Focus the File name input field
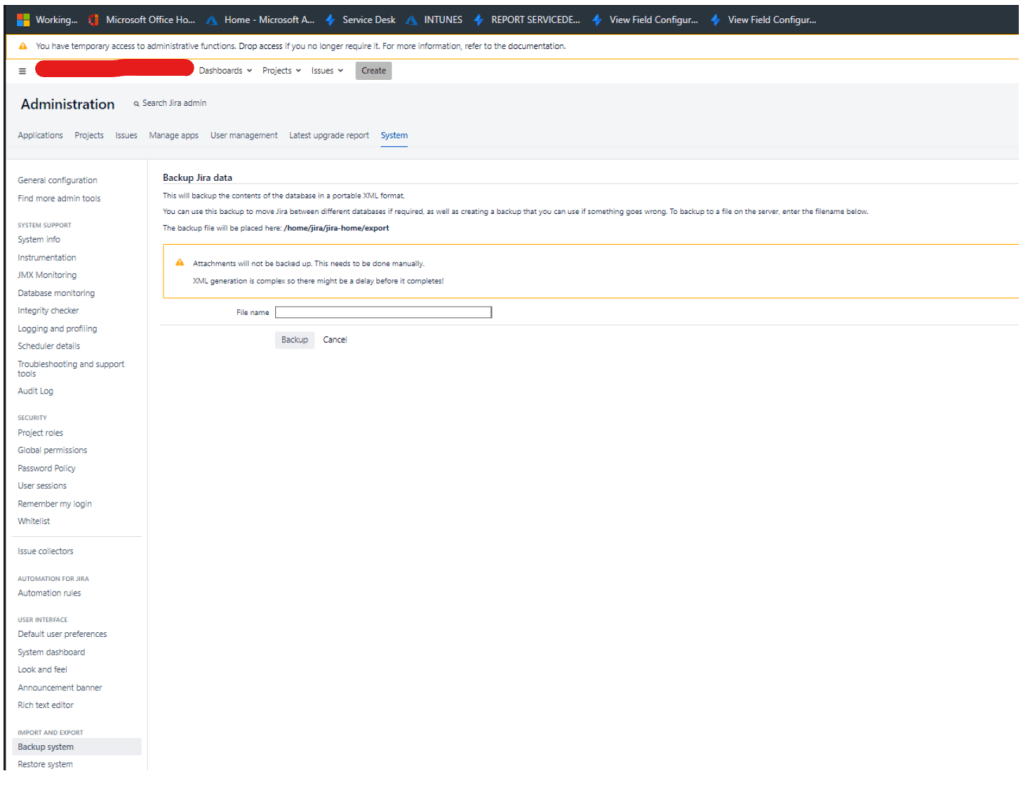 pyautogui.click(x=383, y=312)
